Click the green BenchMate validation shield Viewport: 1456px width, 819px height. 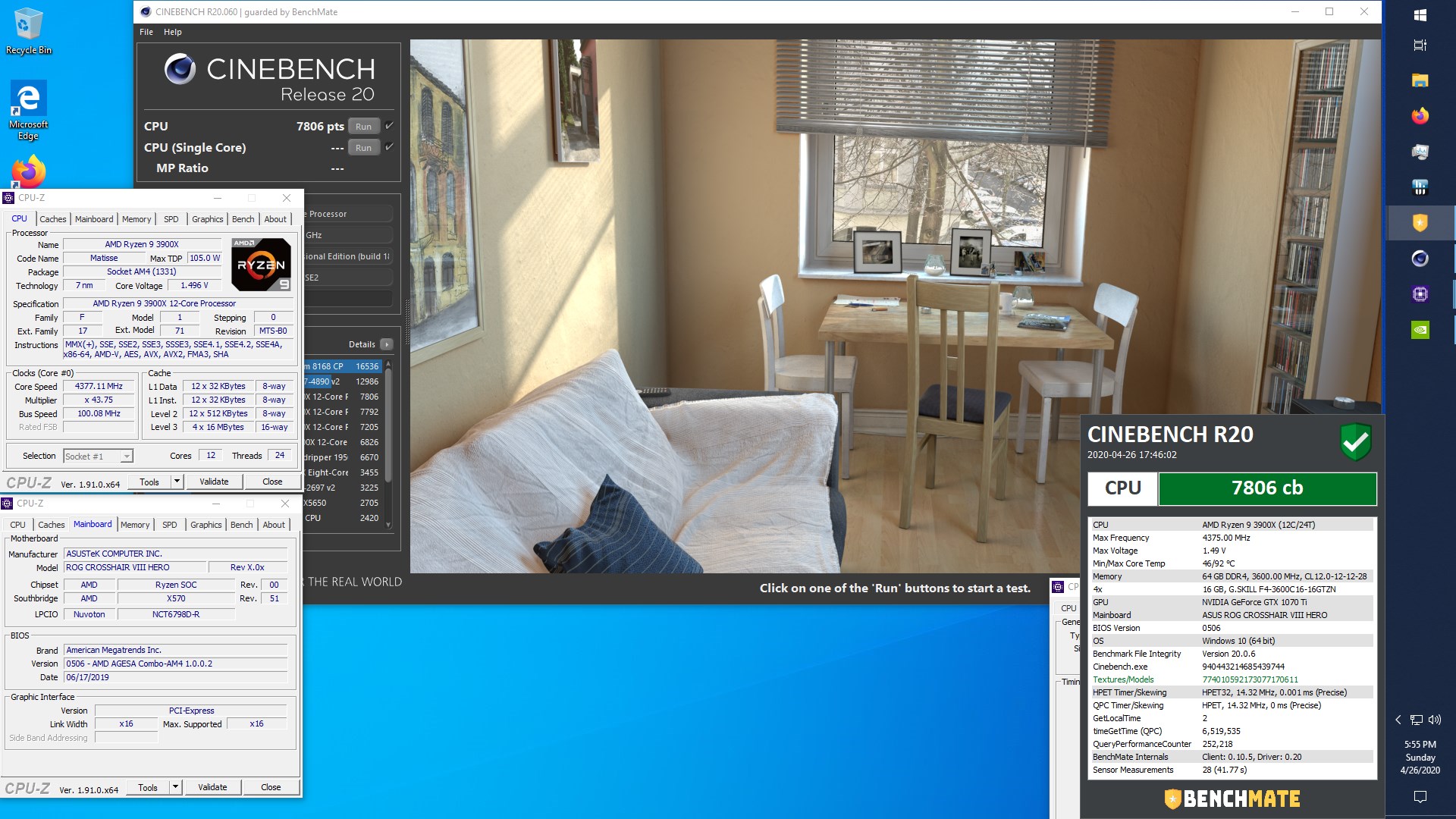pos(1355,441)
